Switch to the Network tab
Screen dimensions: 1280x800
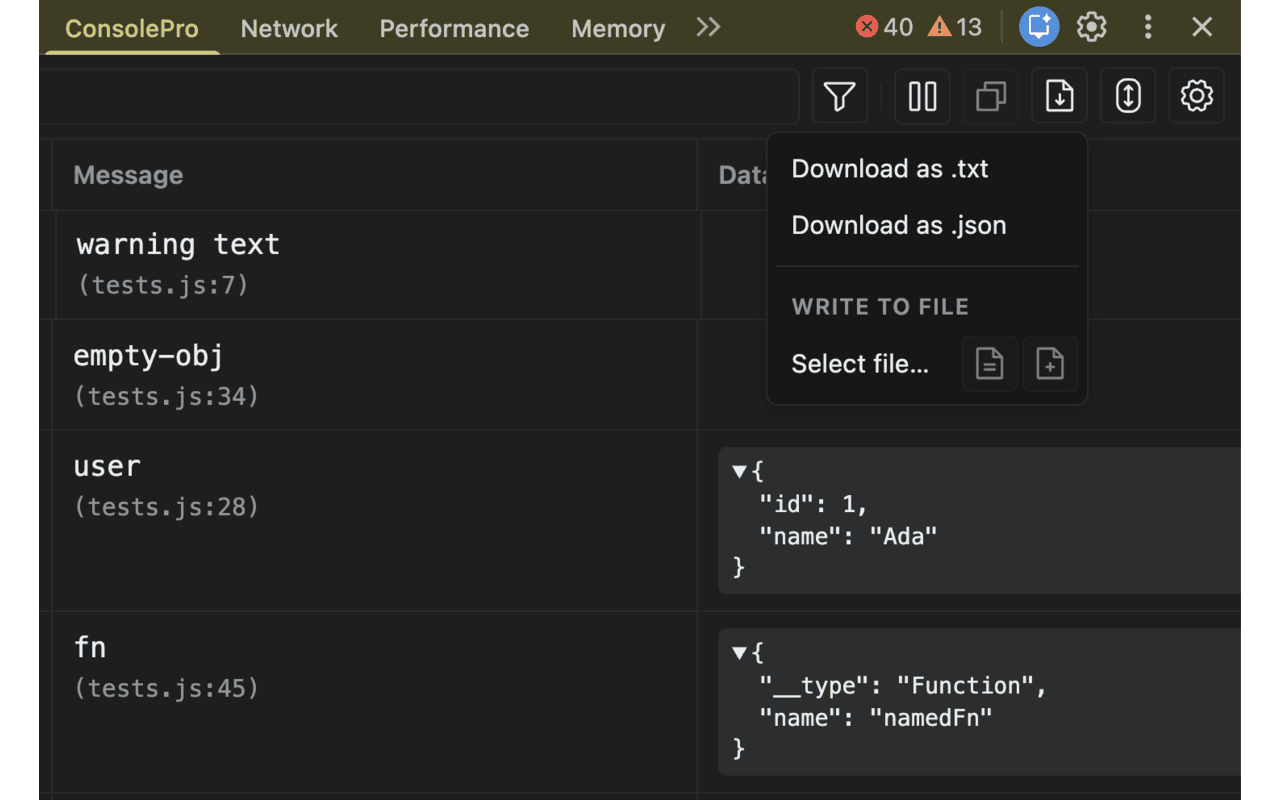click(x=289, y=29)
